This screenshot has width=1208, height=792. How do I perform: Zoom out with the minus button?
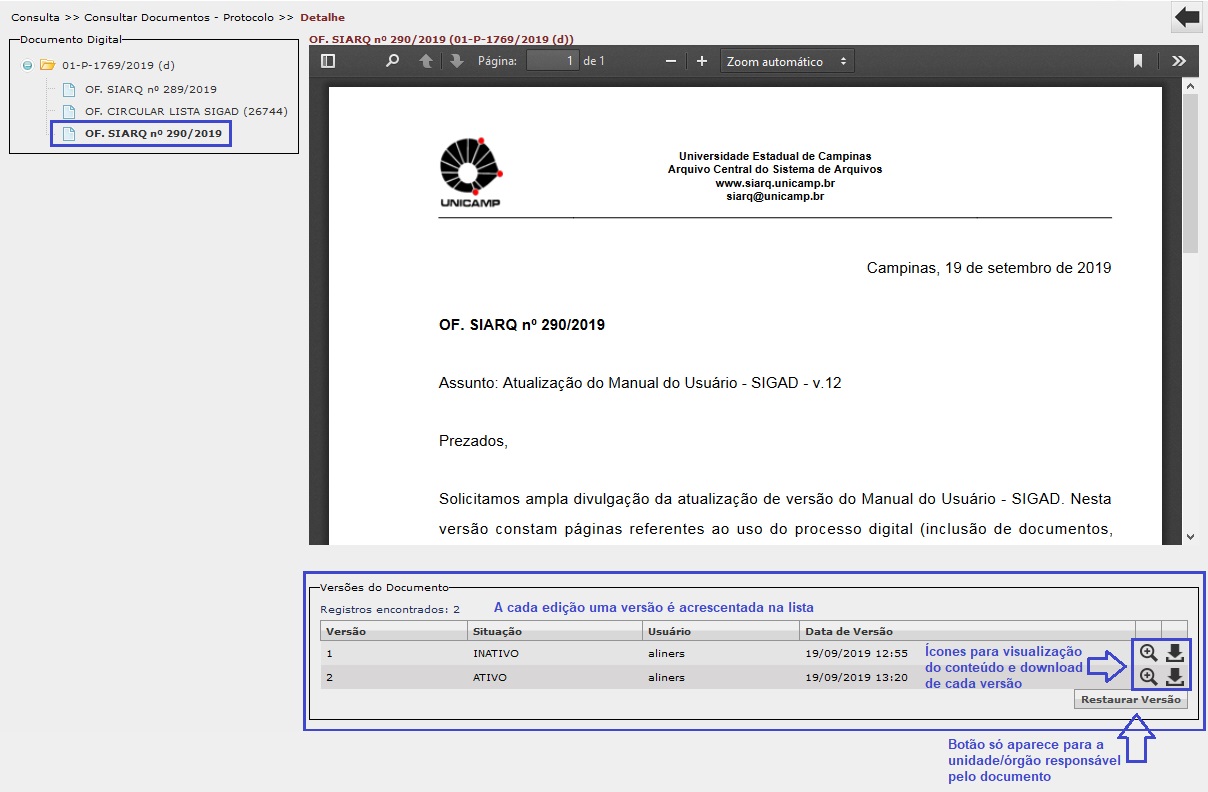tap(671, 61)
